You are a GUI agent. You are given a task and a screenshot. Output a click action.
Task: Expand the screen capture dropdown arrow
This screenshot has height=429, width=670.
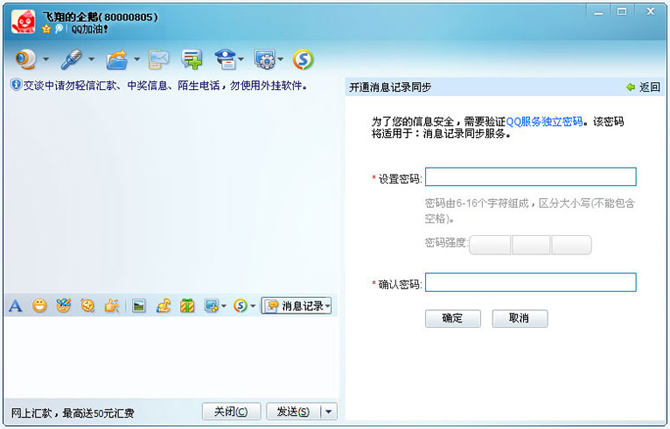coord(223,306)
